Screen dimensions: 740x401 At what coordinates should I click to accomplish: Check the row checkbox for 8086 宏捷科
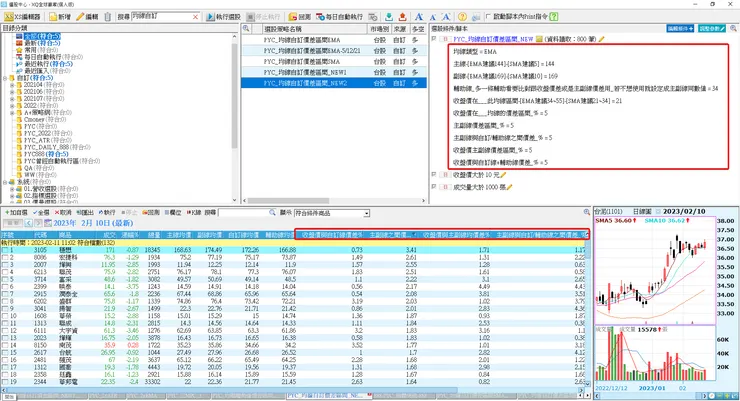[x=5, y=258]
